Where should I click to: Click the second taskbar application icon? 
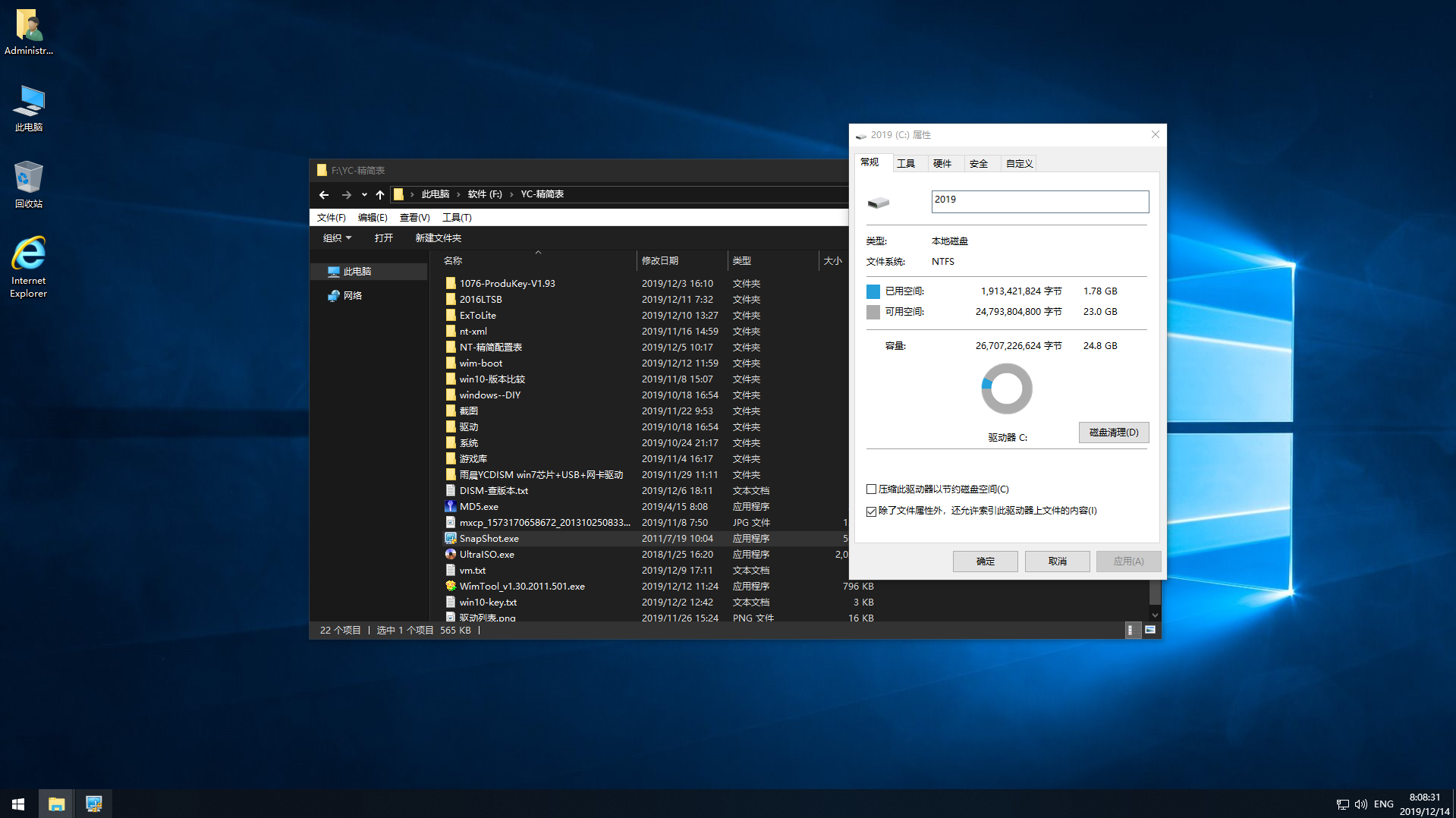pos(93,804)
